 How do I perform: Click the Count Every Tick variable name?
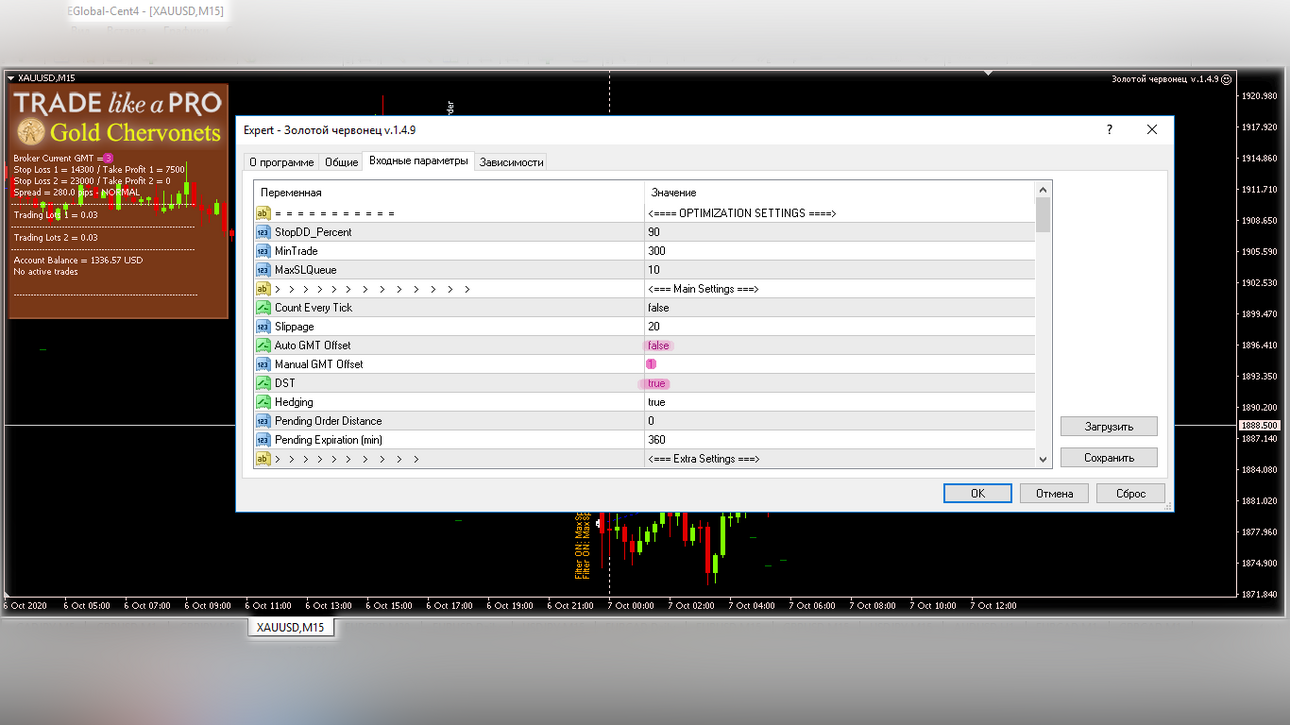pos(313,308)
